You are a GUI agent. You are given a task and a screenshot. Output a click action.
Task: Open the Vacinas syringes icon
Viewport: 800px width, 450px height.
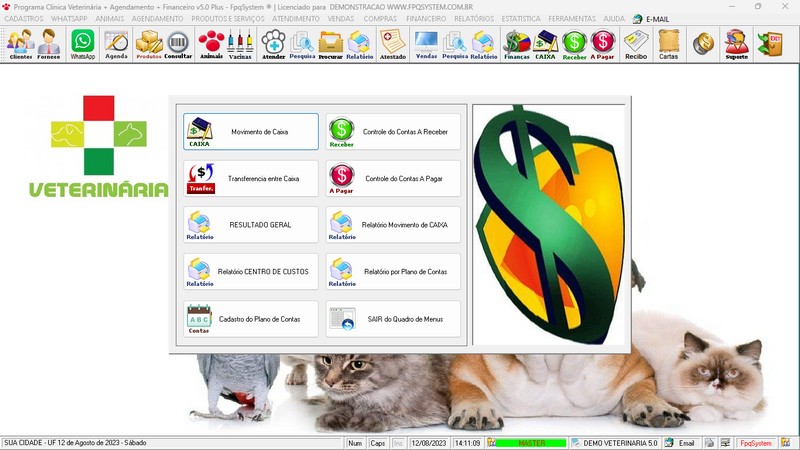click(x=240, y=44)
